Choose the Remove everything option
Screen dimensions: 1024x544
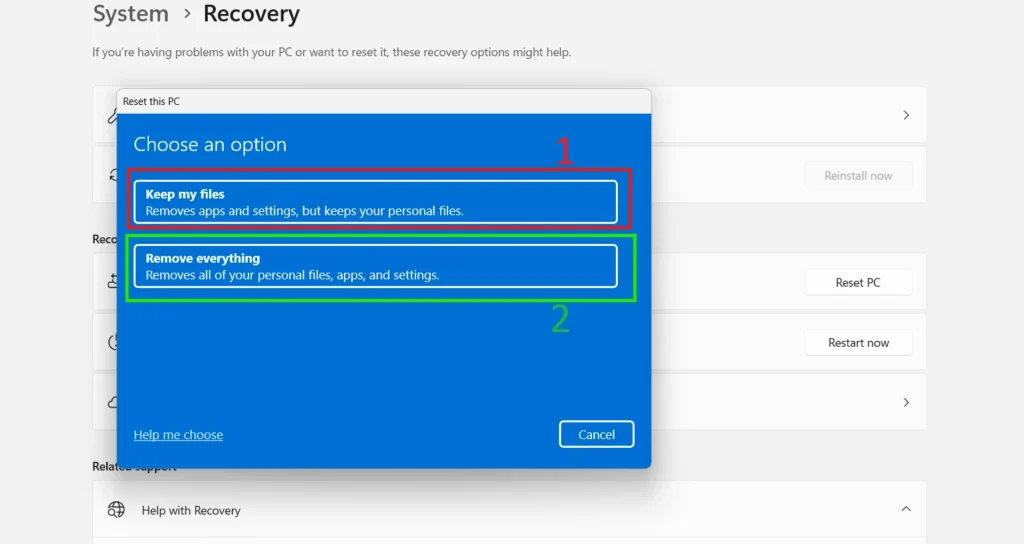click(x=375, y=266)
